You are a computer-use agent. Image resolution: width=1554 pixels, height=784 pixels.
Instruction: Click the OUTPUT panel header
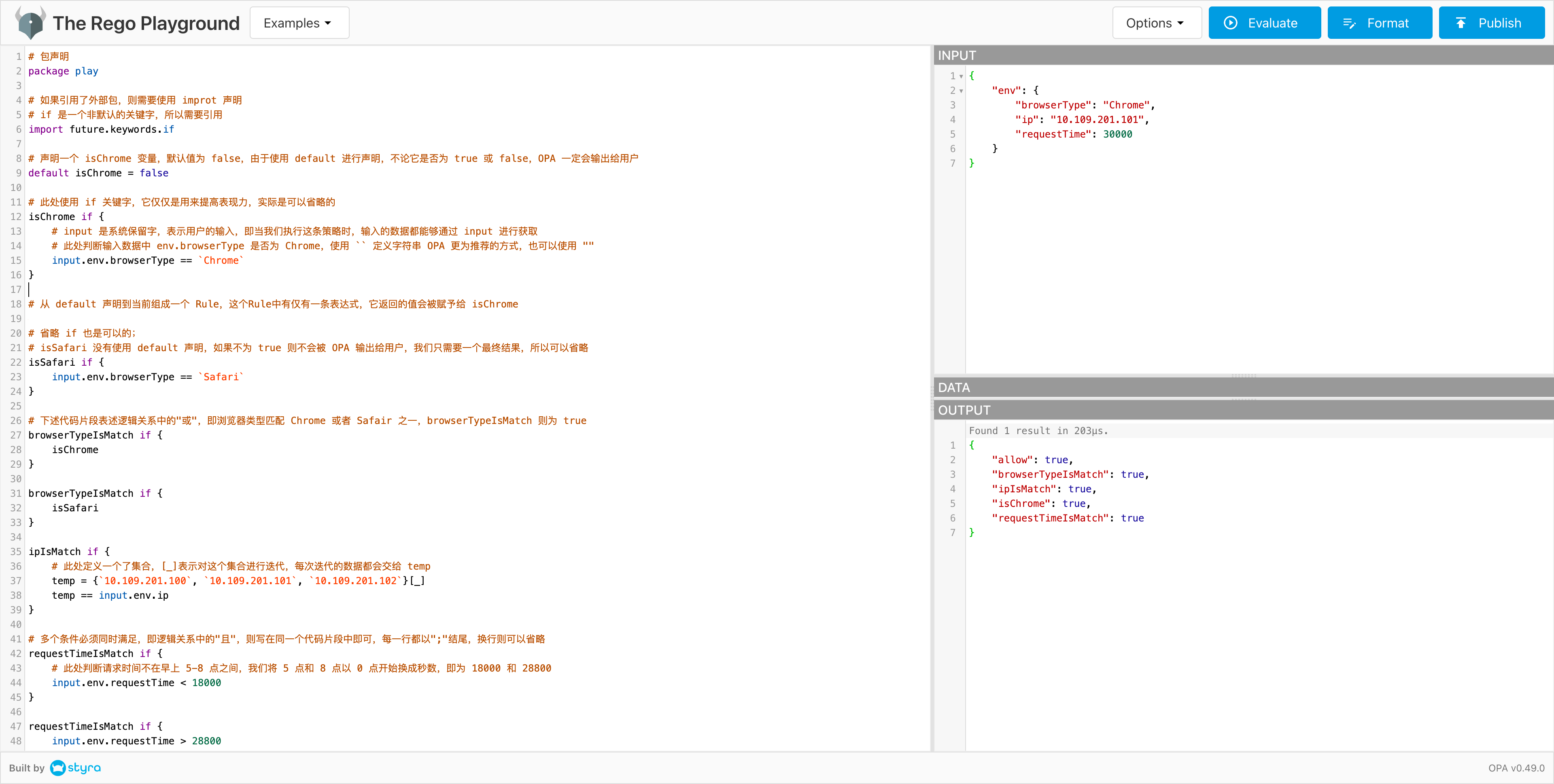pos(1243,410)
